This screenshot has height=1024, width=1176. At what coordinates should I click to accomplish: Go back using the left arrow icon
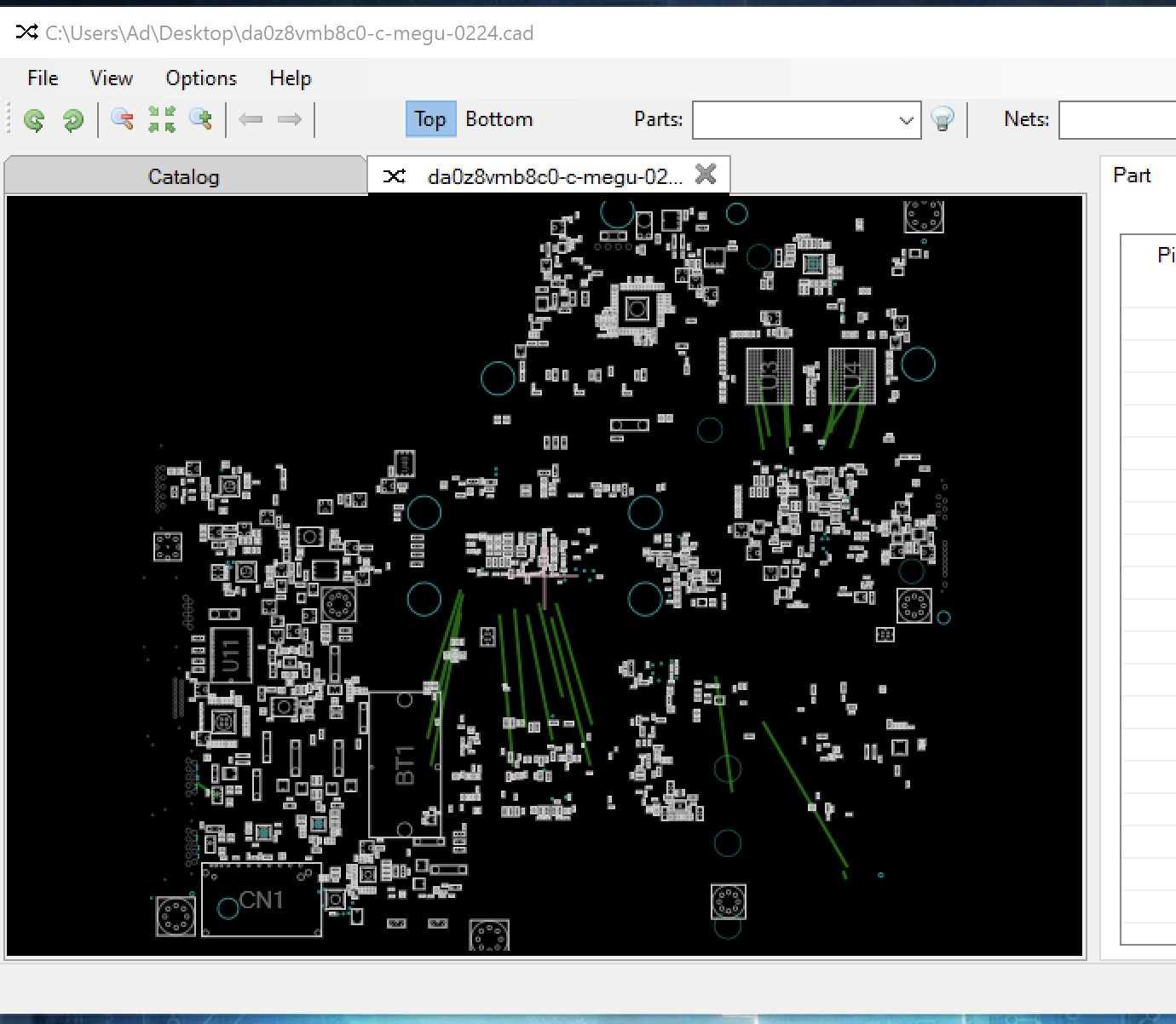[252, 119]
